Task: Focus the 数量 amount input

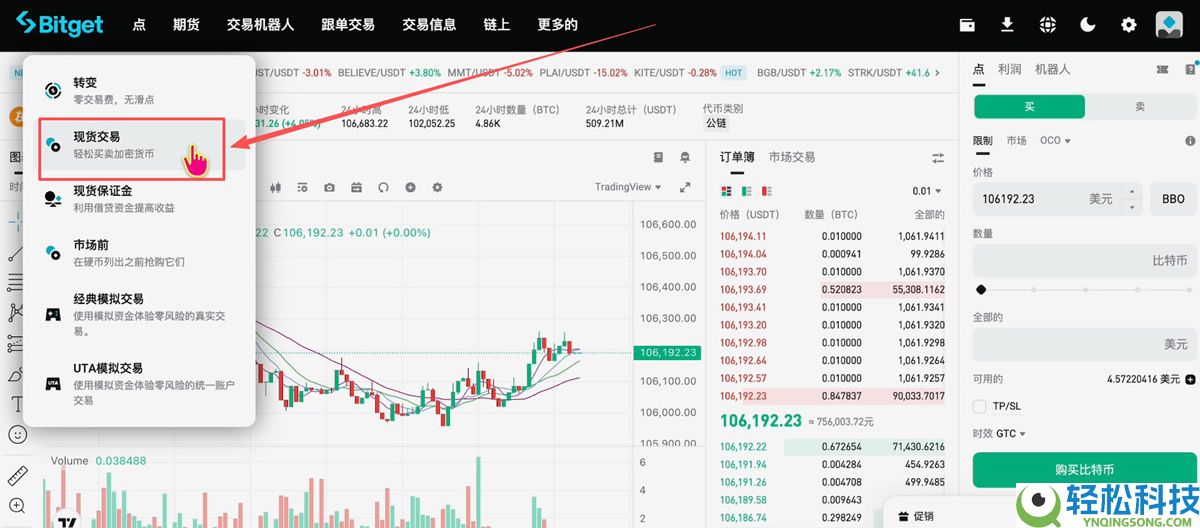Action: pos(1084,260)
